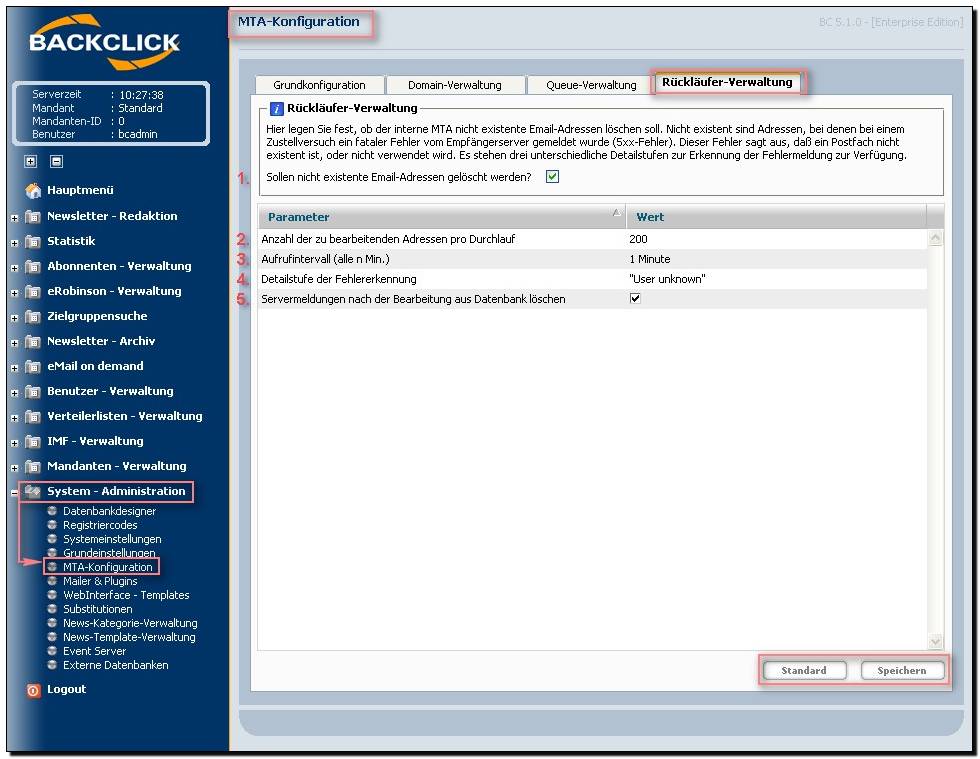Click the Newsletter - Redaktion folder icon
The width and height of the screenshot is (980, 759).
[32, 217]
